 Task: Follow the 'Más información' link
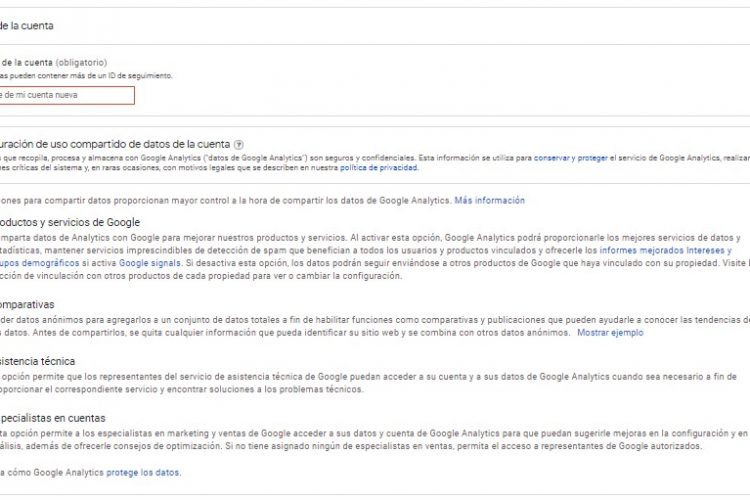coord(489,200)
